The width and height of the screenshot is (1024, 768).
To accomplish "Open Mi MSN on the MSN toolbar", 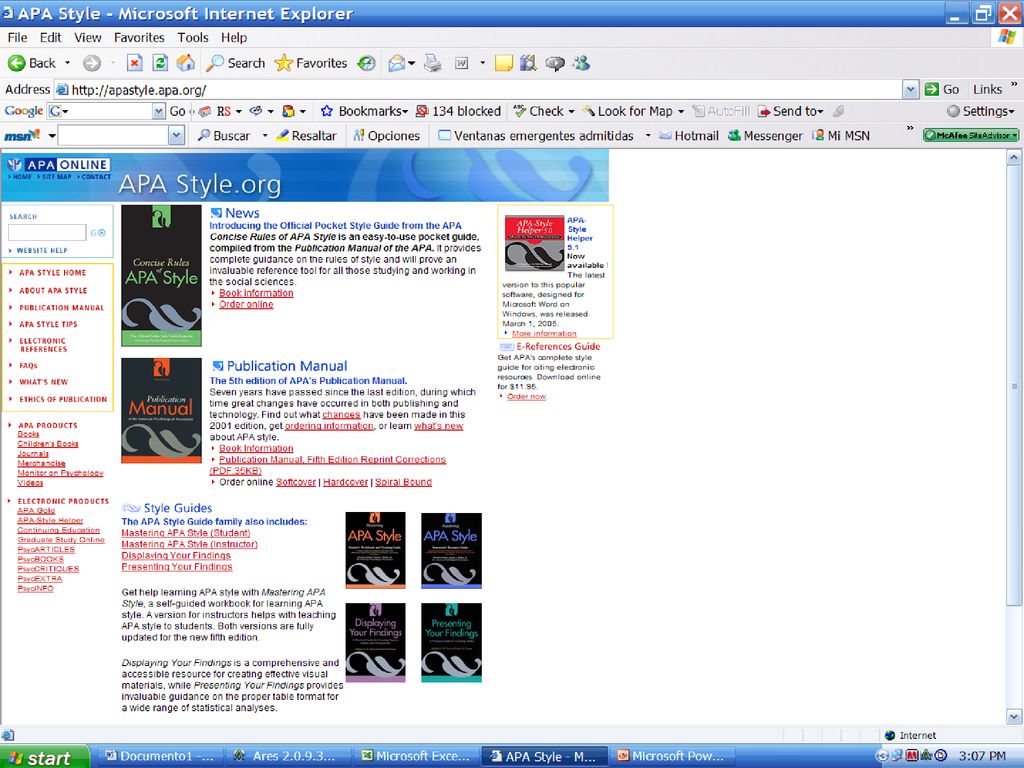I will pyautogui.click(x=840, y=135).
